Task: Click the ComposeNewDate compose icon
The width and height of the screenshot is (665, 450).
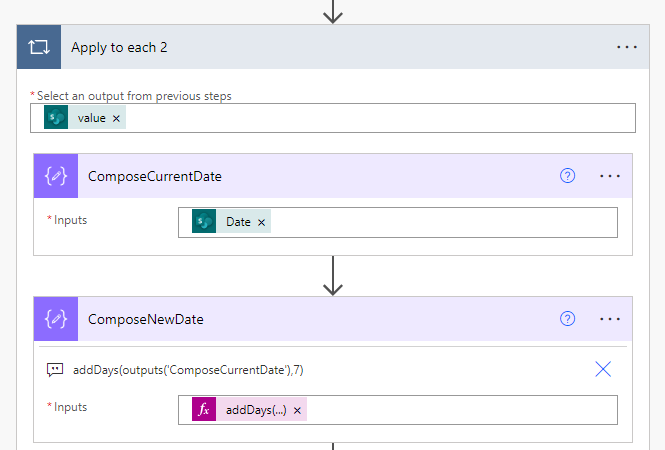Action: point(56,319)
